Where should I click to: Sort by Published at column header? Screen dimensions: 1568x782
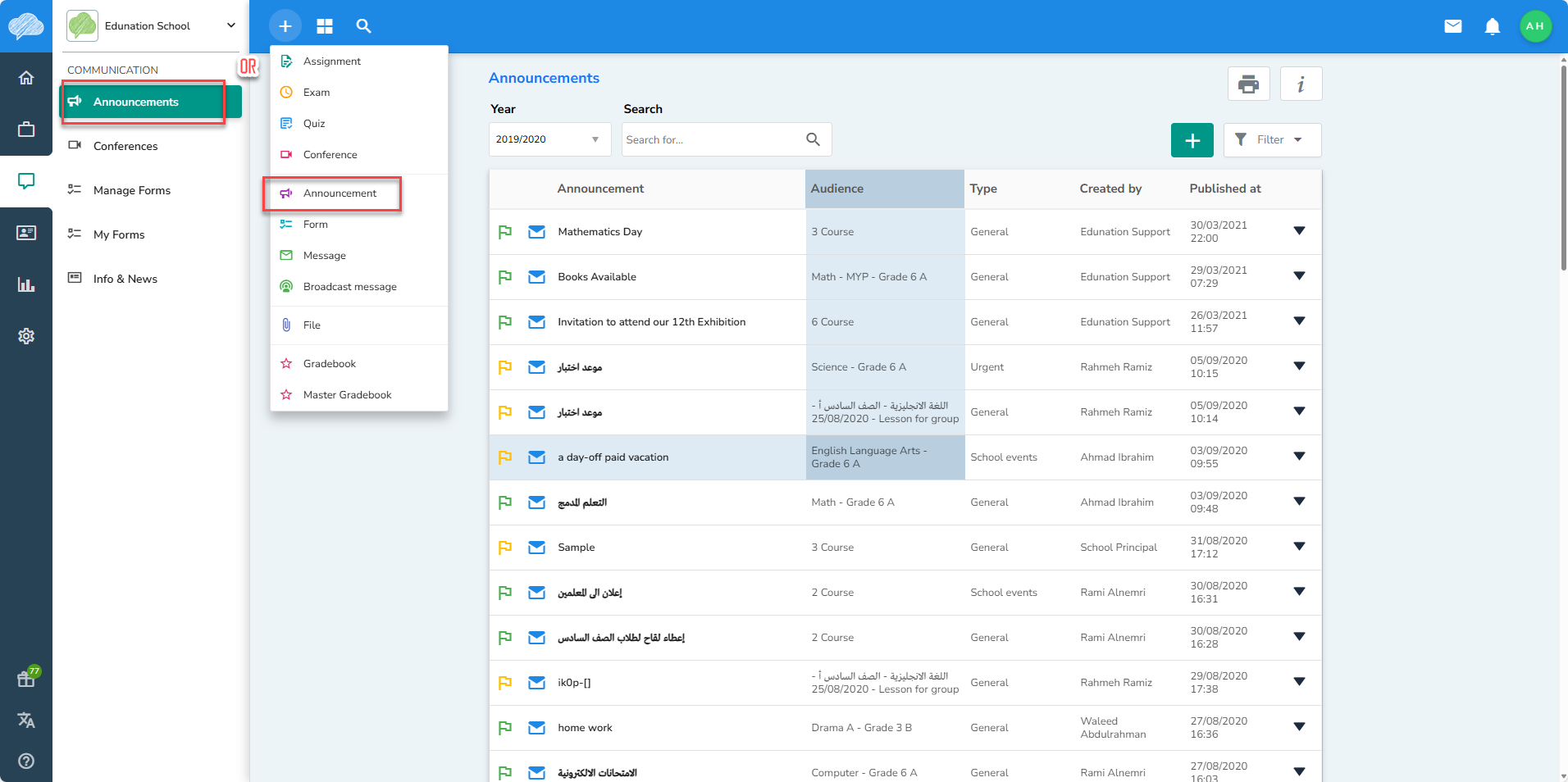tap(1225, 189)
